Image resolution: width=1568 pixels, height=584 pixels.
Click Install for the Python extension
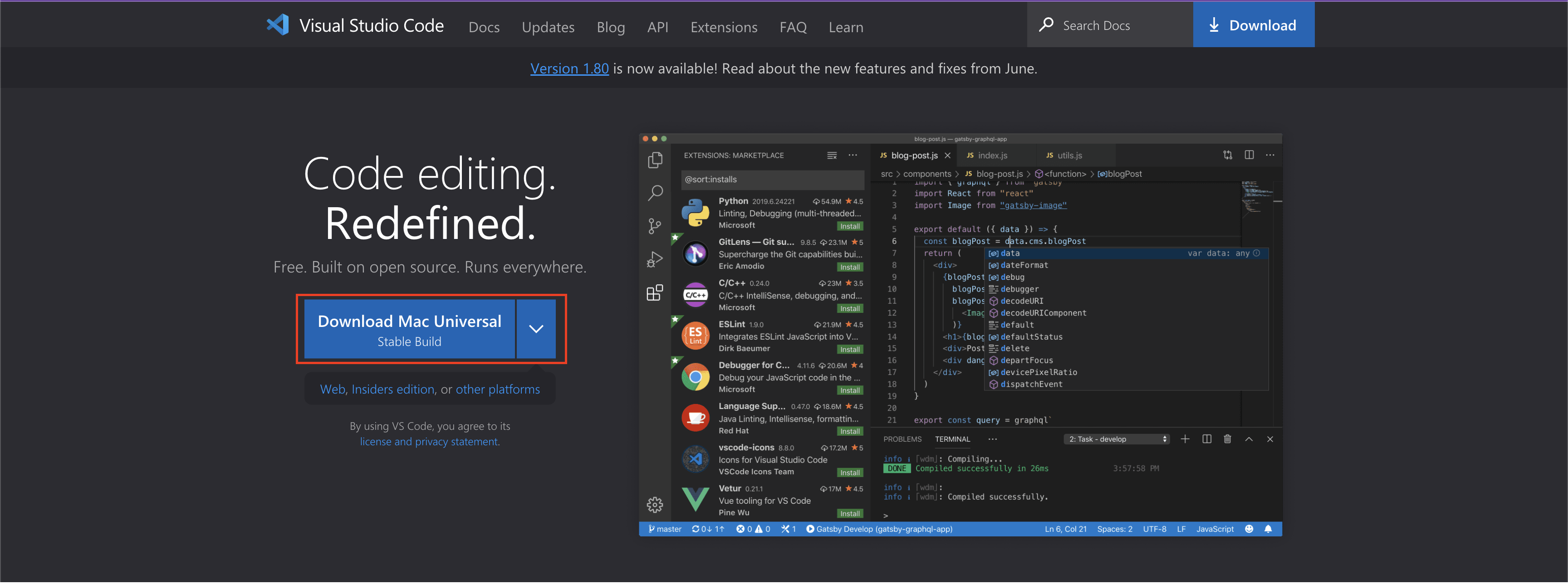[x=850, y=227]
